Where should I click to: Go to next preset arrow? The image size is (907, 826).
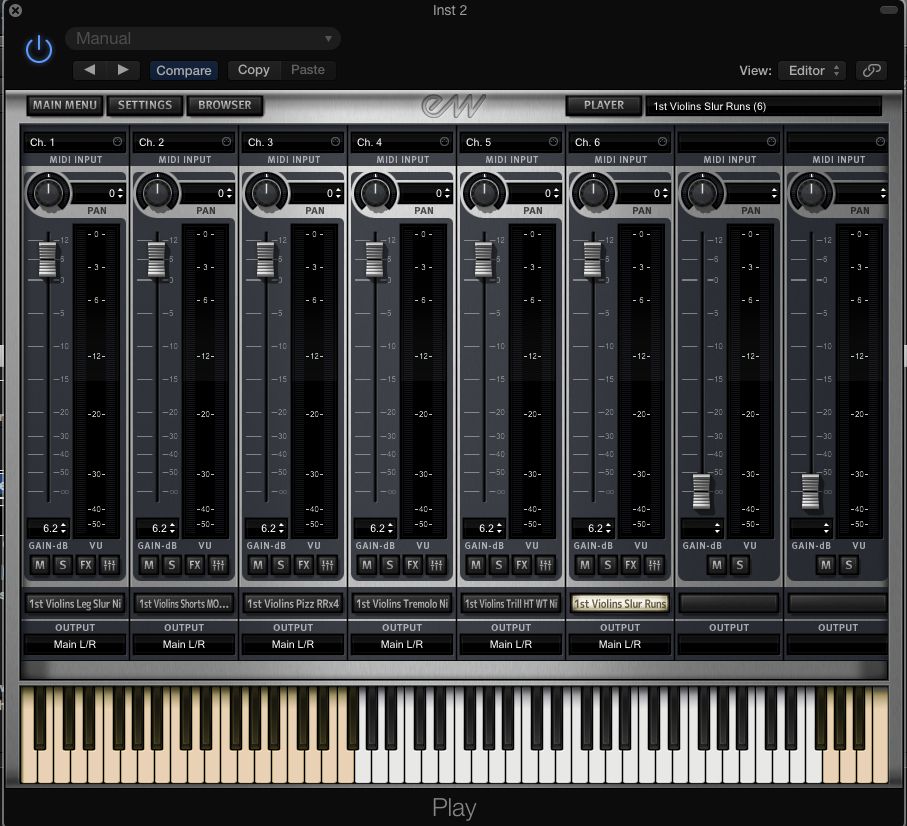pos(123,70)
